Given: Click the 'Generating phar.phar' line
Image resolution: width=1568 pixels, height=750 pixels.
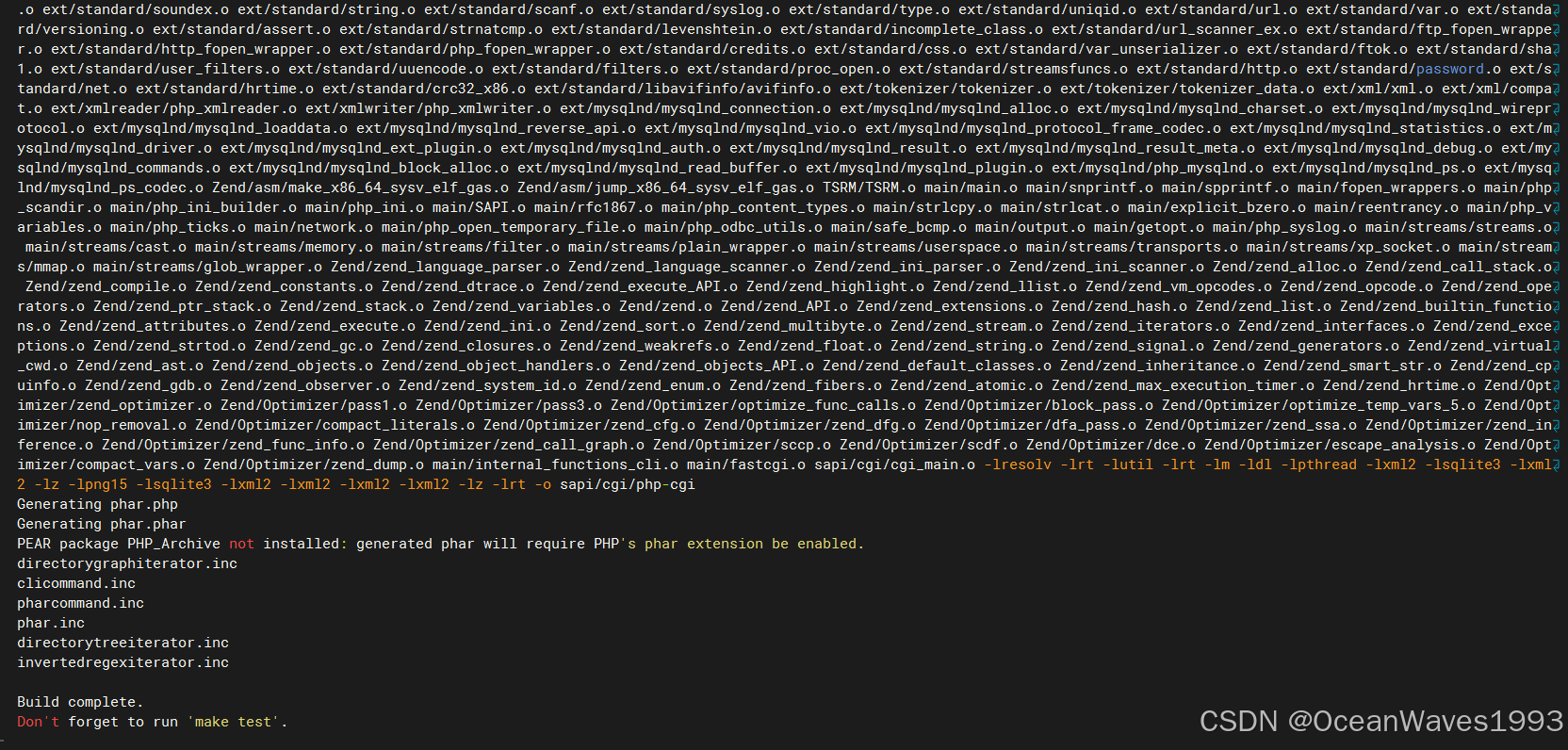Looking at the screenshot, I should click(x=102, y=524).
